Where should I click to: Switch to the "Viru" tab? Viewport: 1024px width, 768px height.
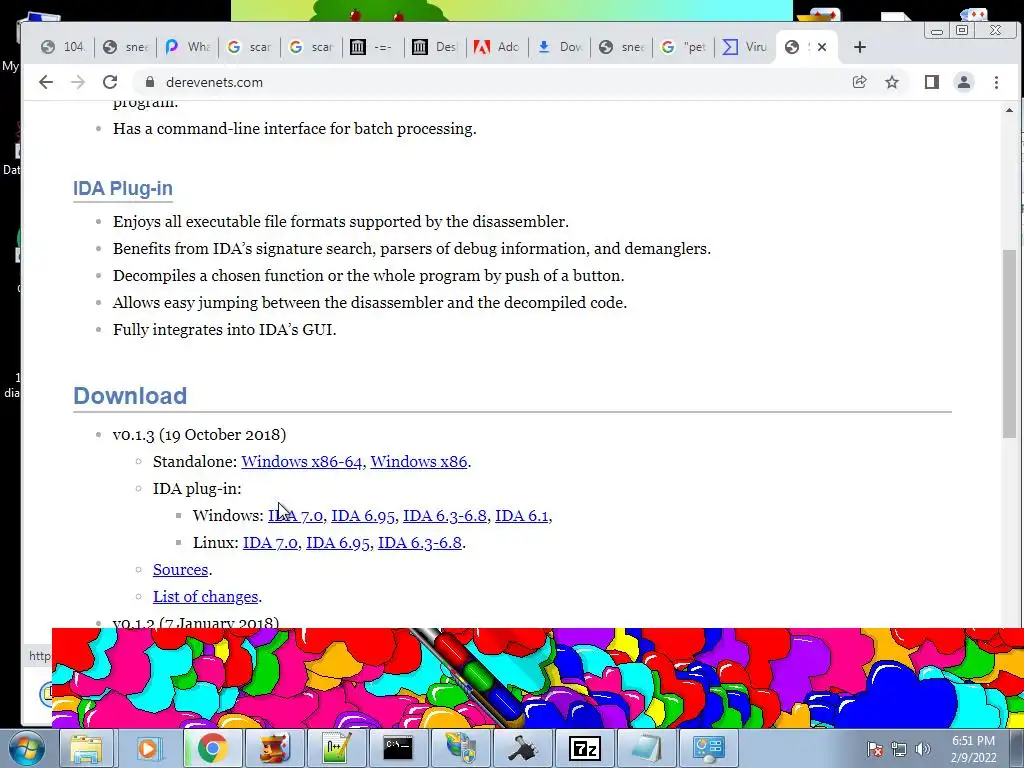tap(746, 47)
